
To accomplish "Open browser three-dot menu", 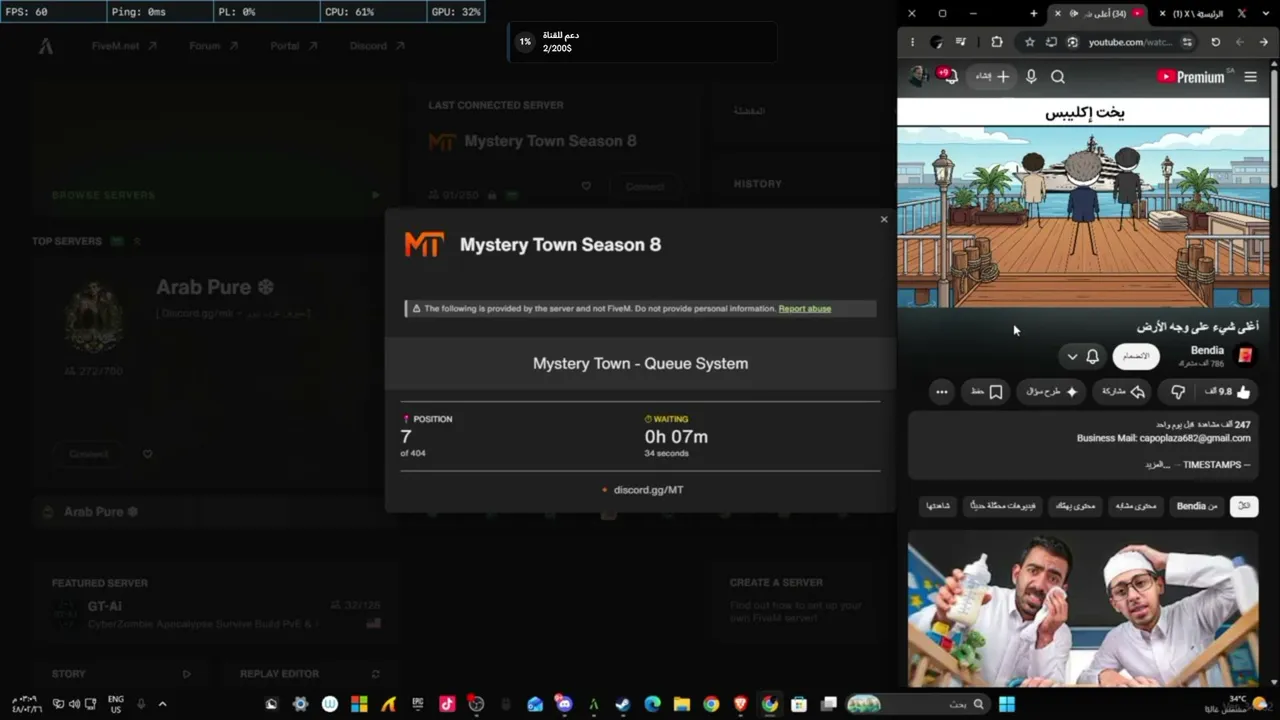I will [912, 42].
